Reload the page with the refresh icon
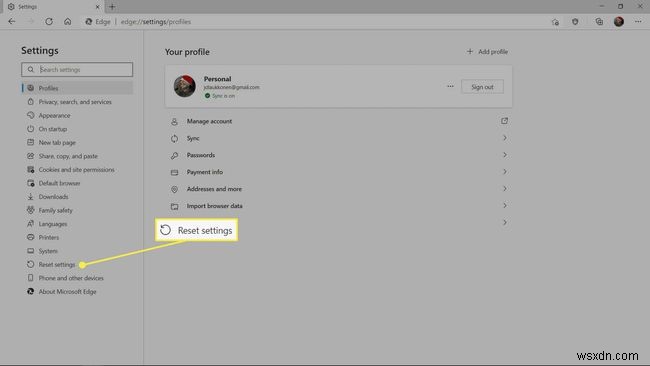 click(x=49, y=22)
